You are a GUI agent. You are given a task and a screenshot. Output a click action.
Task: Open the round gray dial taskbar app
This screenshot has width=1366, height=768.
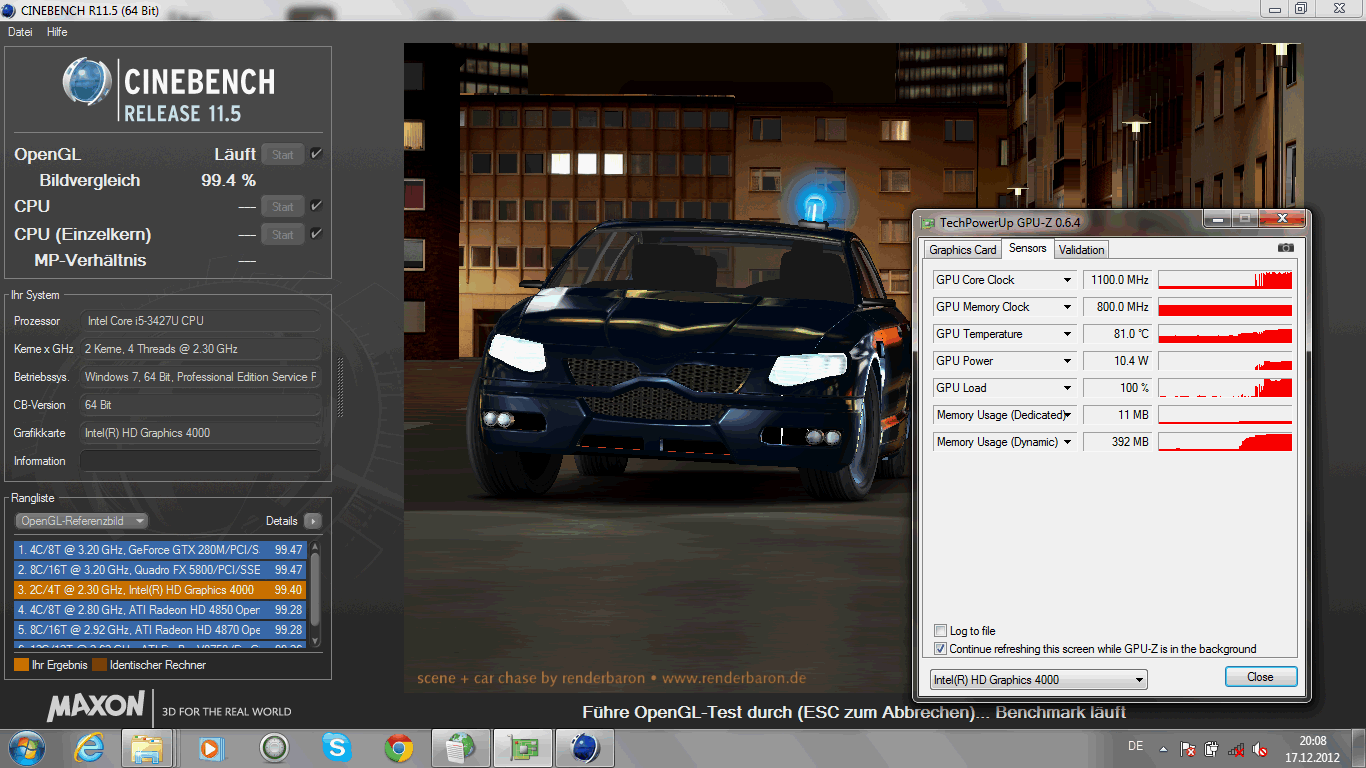pos(274,747)
